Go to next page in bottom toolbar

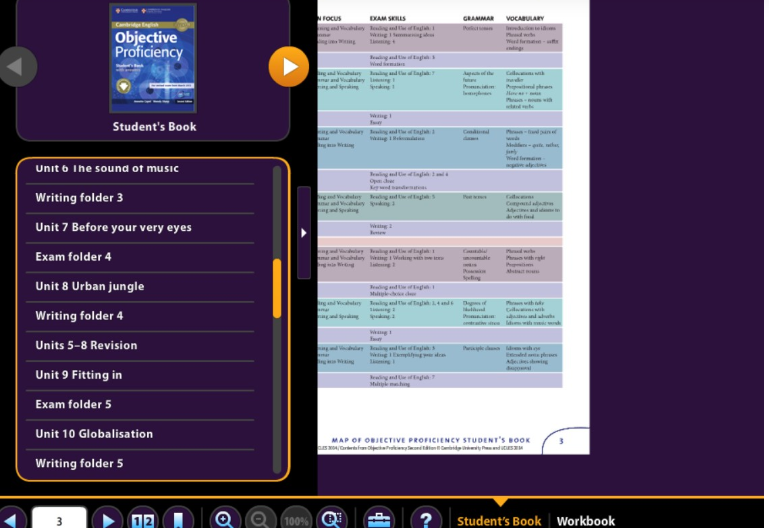107,520
